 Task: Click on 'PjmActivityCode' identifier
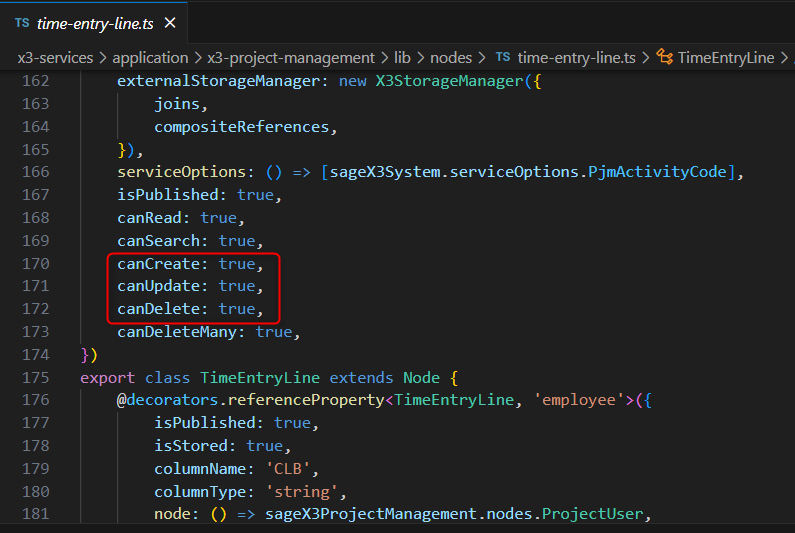pyautogui.click(x=657, y=172)
